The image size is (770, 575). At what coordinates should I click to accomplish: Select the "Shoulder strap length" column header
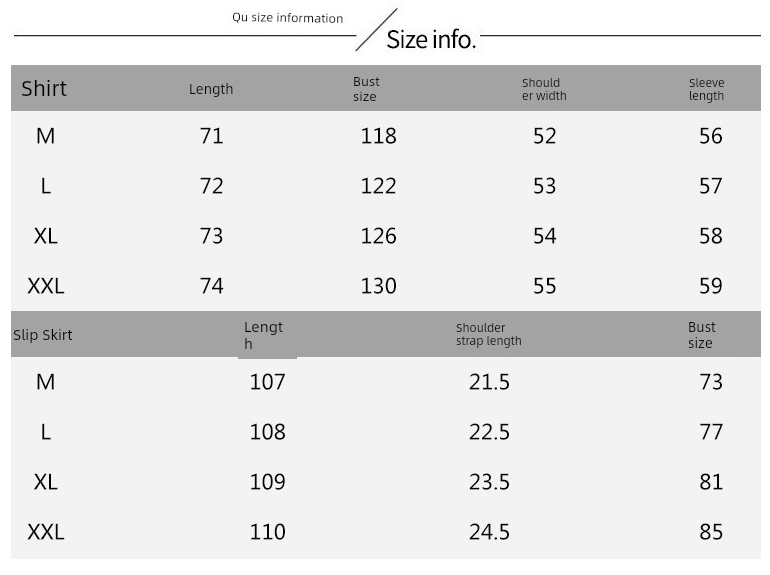click(x=489, y=334)
